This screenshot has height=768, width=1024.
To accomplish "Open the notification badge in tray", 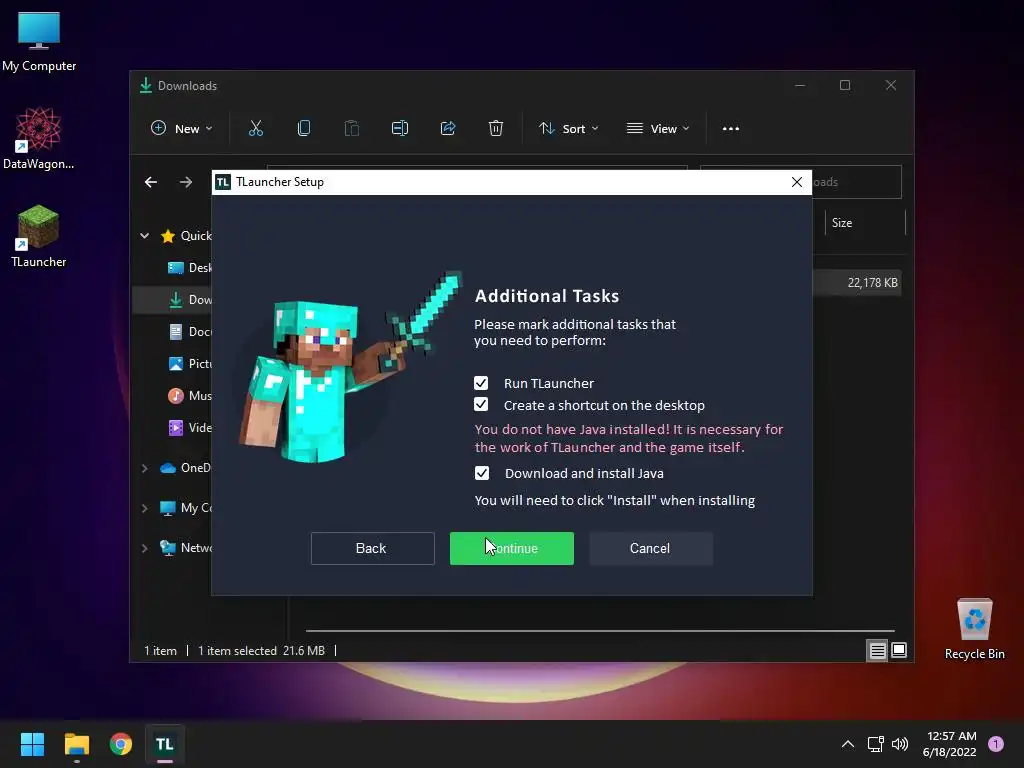I will (x=996, y=744).
